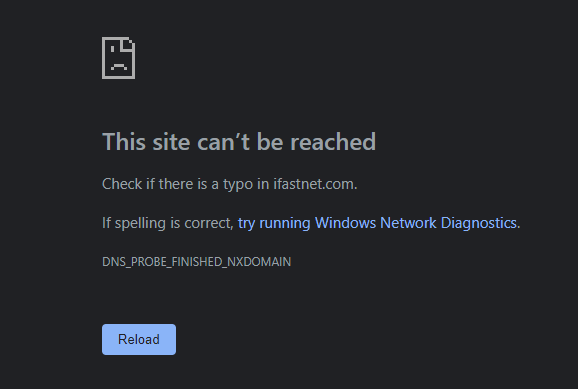Click the Reload button
578x389 pixels.
[139, 339]
